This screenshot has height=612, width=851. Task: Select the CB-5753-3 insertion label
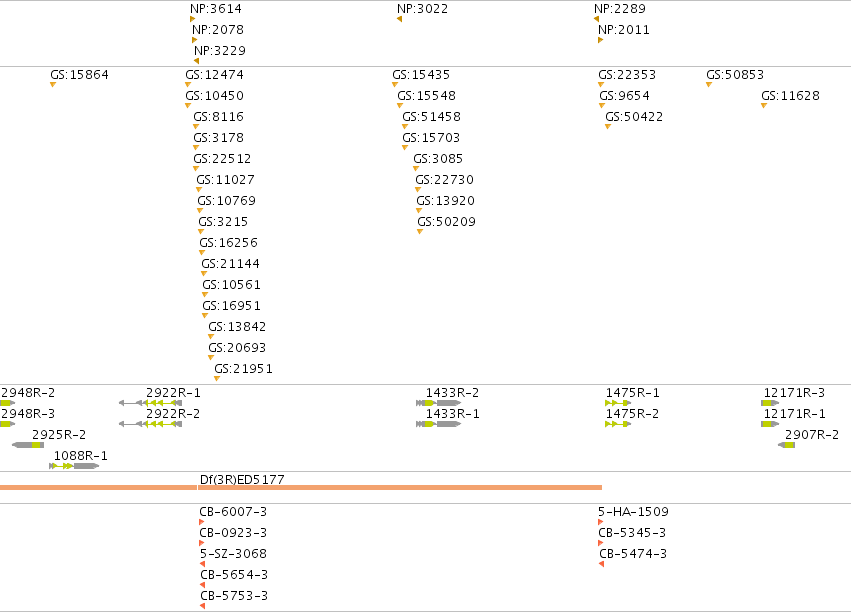pos(234,596)
